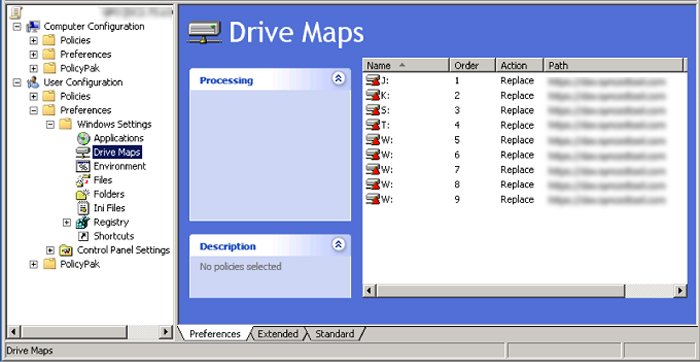Collapse the Computer Configuration node
The image size is (700, 362).
(x=17, y=27)
